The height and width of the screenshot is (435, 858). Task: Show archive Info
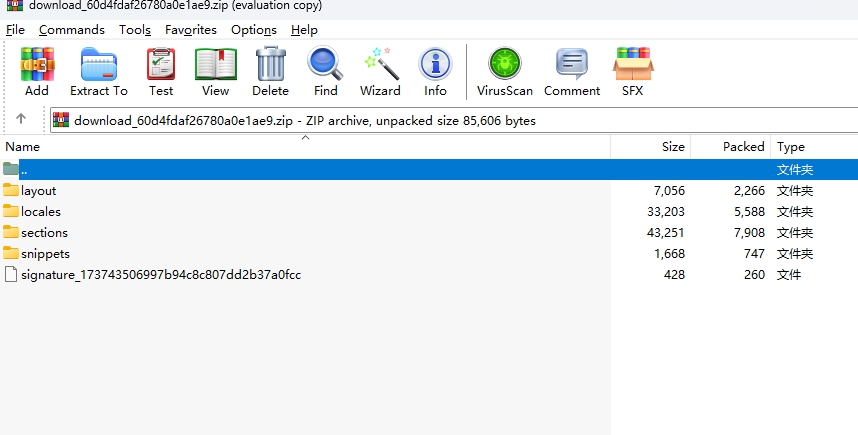pyautogui.click(x=435, y=72)
